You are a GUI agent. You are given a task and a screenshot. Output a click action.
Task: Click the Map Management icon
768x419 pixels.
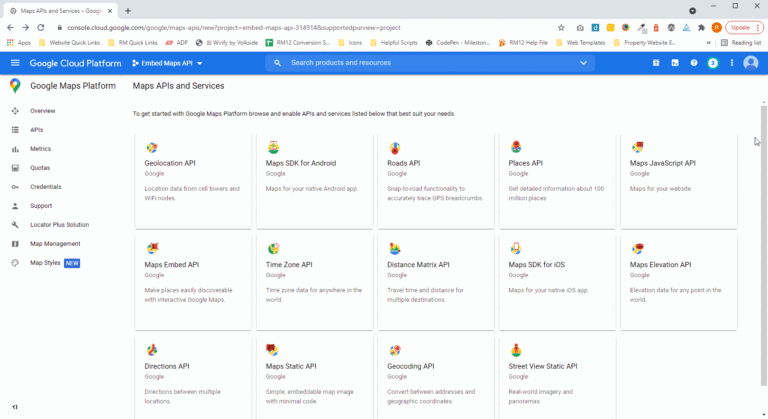[15, 244]
